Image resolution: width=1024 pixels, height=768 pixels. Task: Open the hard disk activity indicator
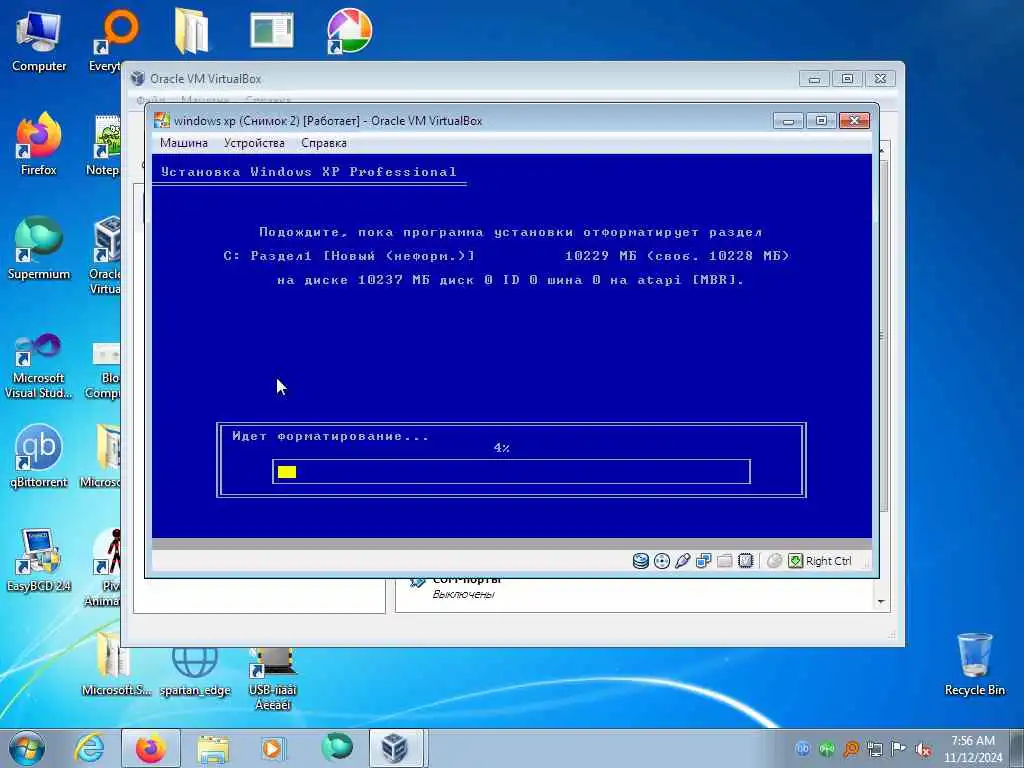coord(641,561)
